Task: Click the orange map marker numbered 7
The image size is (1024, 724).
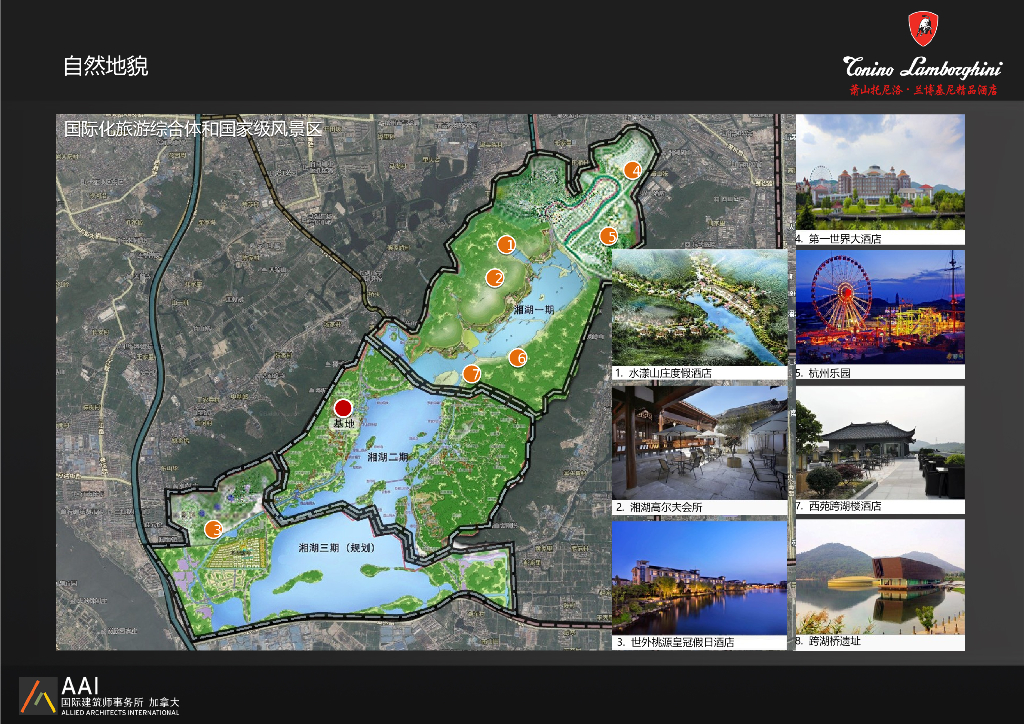Action: coord(472,373)
